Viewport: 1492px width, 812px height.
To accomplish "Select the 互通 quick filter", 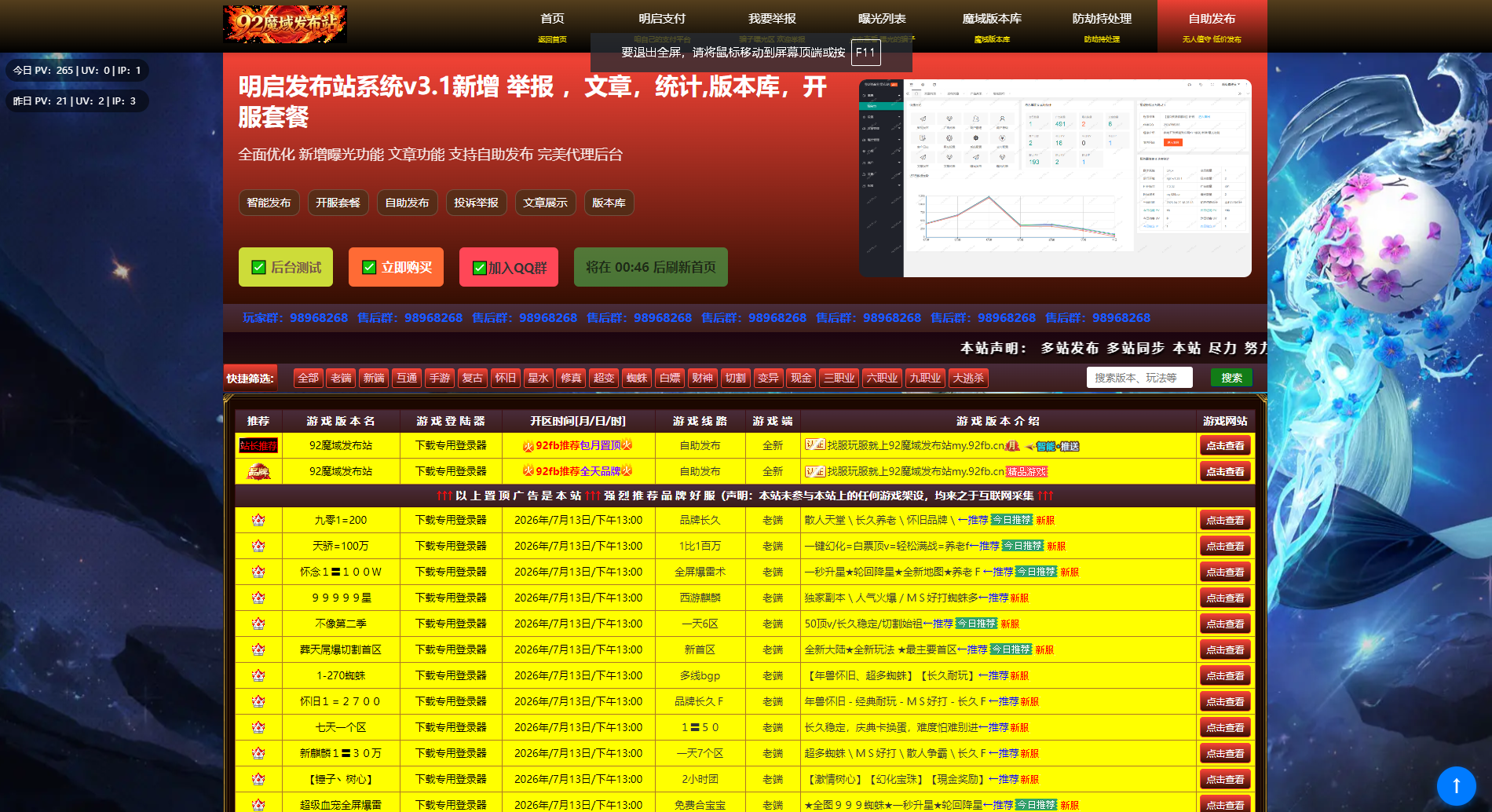I will (x=407, y=378).
